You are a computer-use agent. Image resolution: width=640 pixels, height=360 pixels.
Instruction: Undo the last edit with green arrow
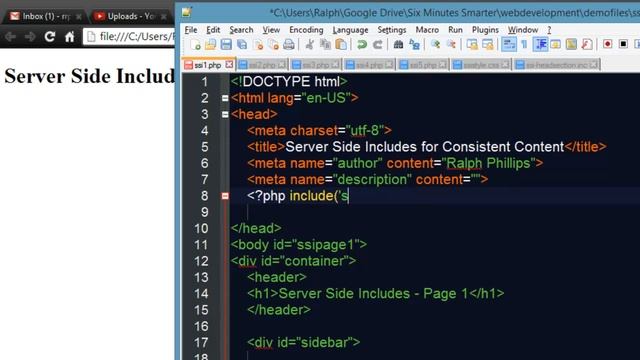coord(362,44)
